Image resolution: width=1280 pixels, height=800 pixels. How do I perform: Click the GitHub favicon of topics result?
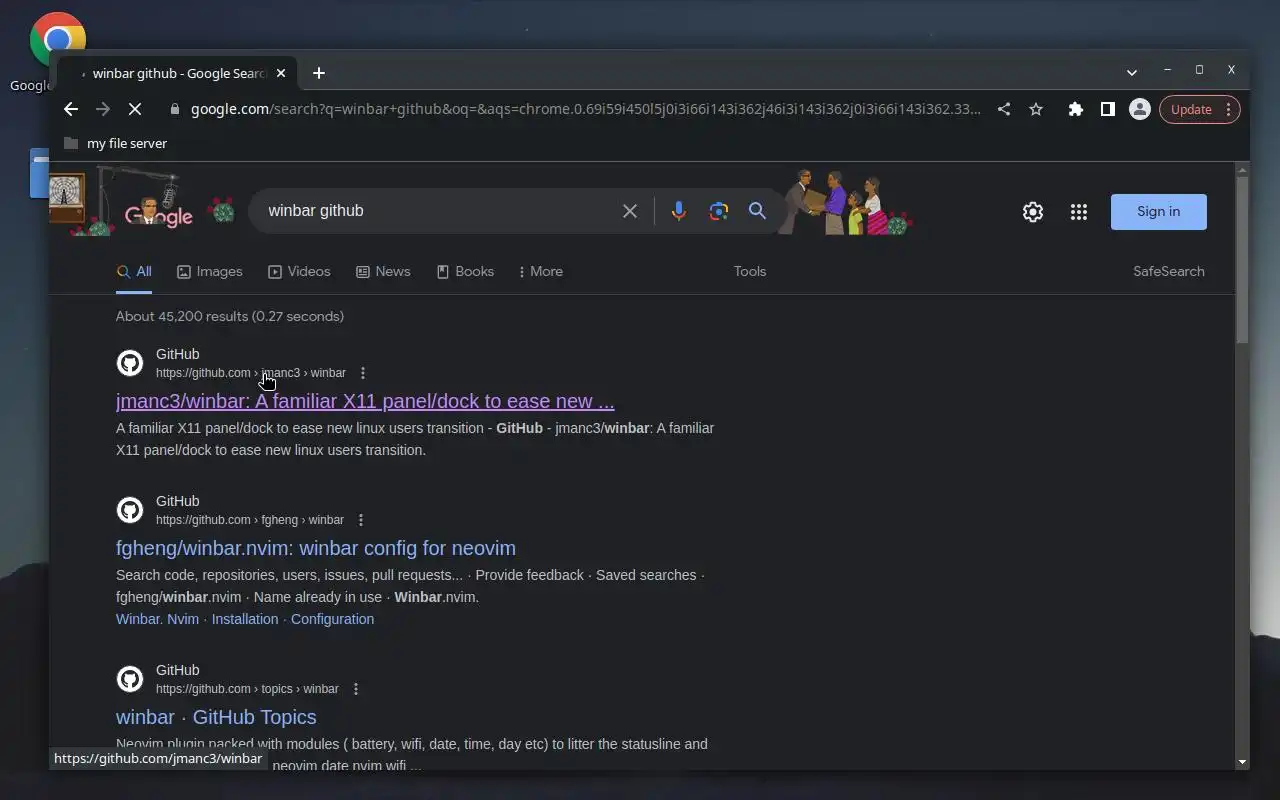(x=130, y=679)
